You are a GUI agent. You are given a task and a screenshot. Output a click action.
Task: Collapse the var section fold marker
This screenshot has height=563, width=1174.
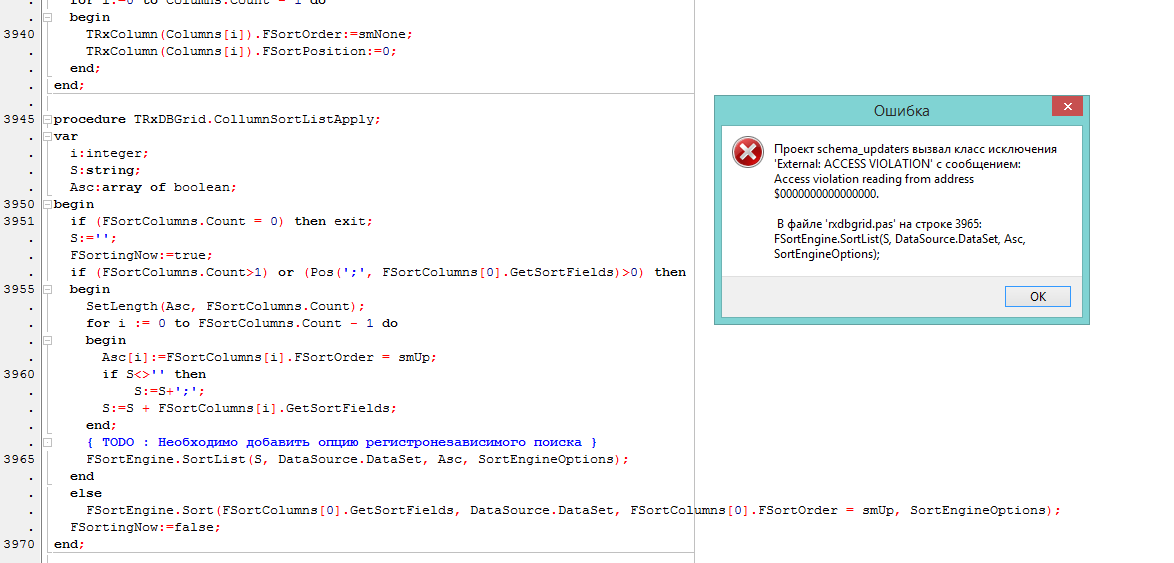click(x=46, y=136)
